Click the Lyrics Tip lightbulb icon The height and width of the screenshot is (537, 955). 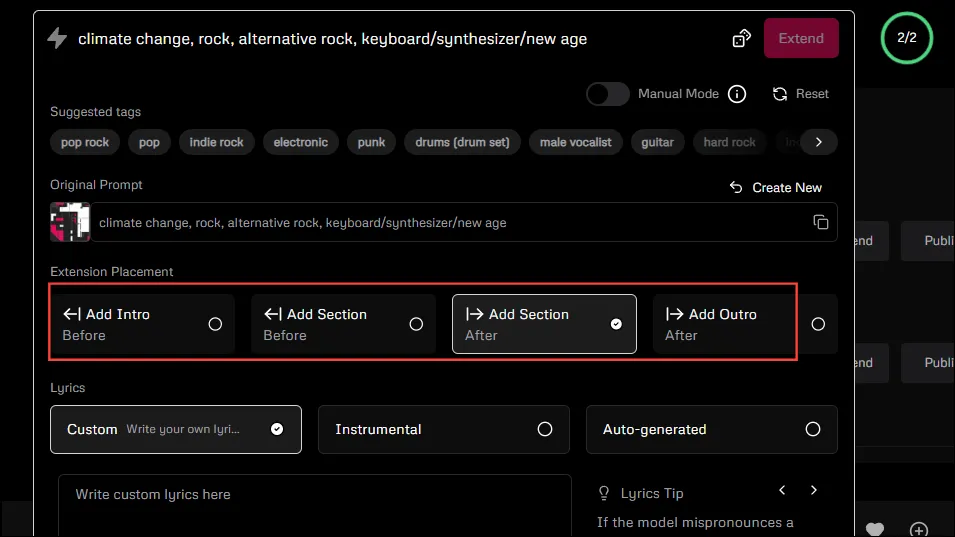point(604,493)
